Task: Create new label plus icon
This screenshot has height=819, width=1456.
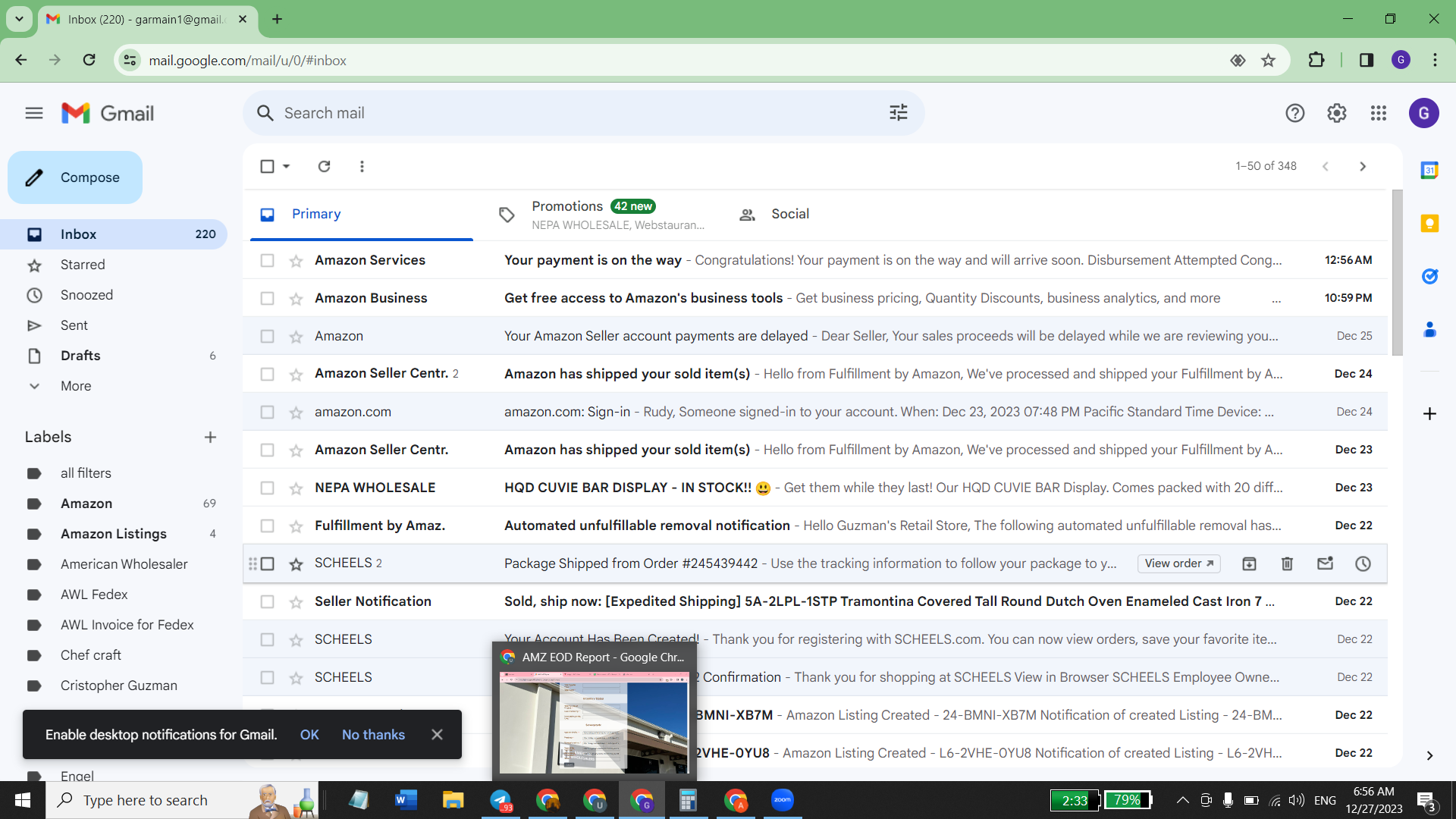Action: pos(210,437)
